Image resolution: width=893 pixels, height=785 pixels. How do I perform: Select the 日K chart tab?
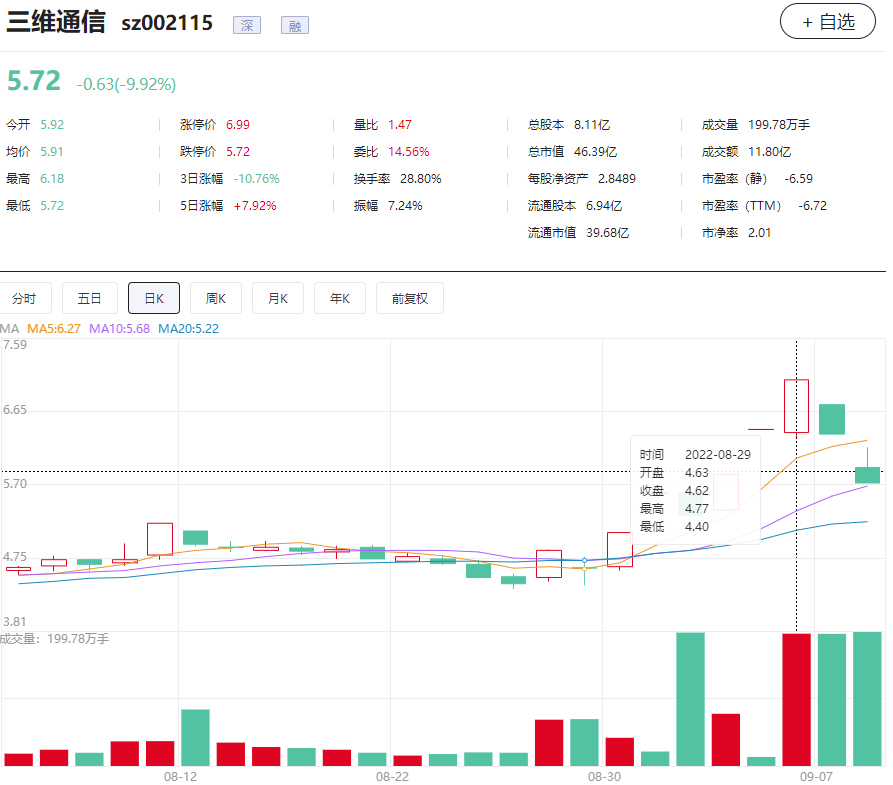tap(154, 298)
